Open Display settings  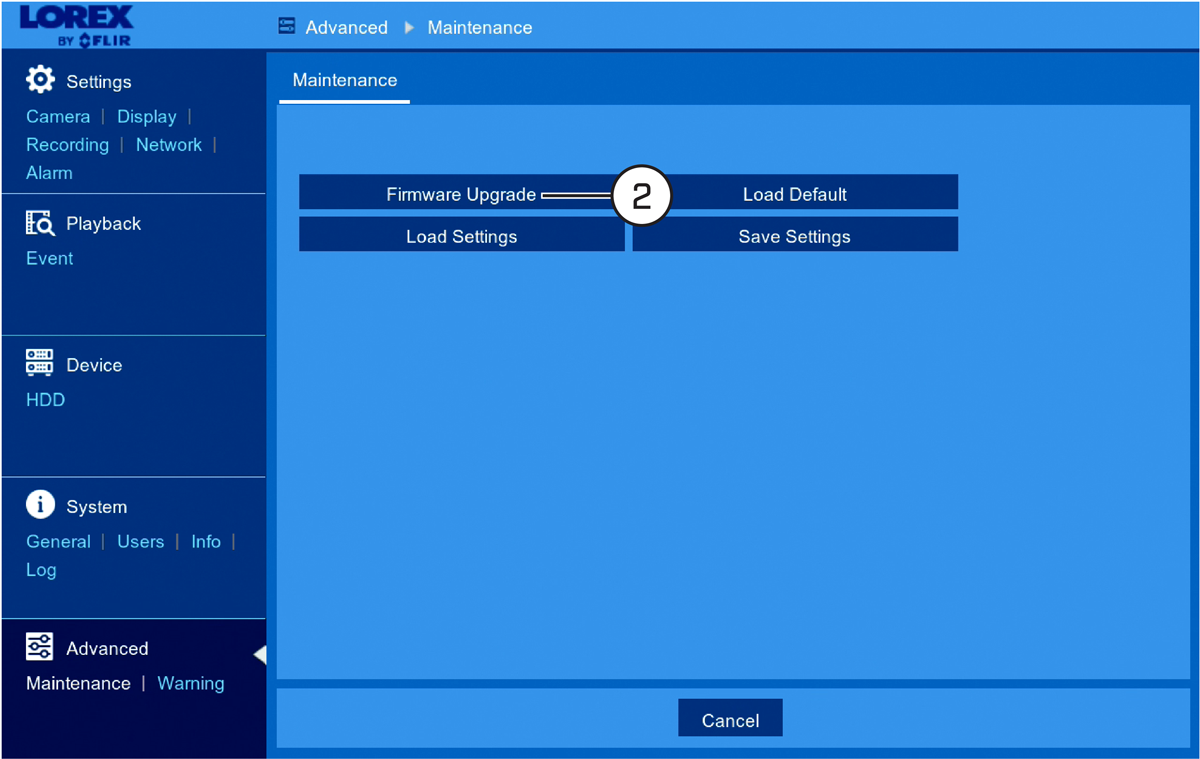(x=147, y=117)
